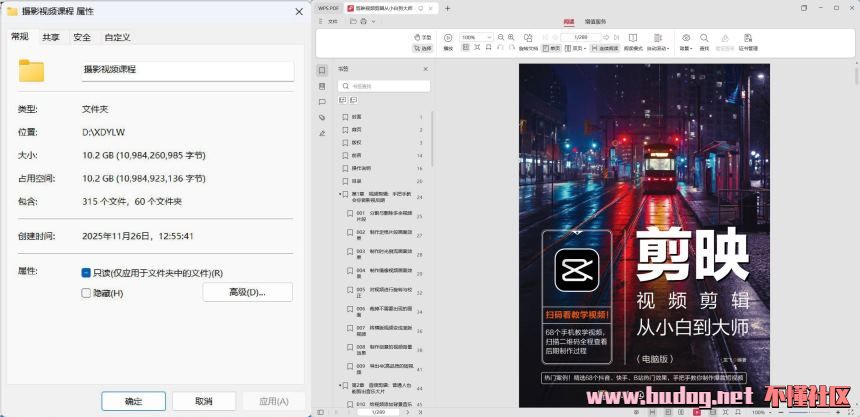This screenshot has height=417, width=860.
Task: Click the bookmark search input field
Action: 385,86
